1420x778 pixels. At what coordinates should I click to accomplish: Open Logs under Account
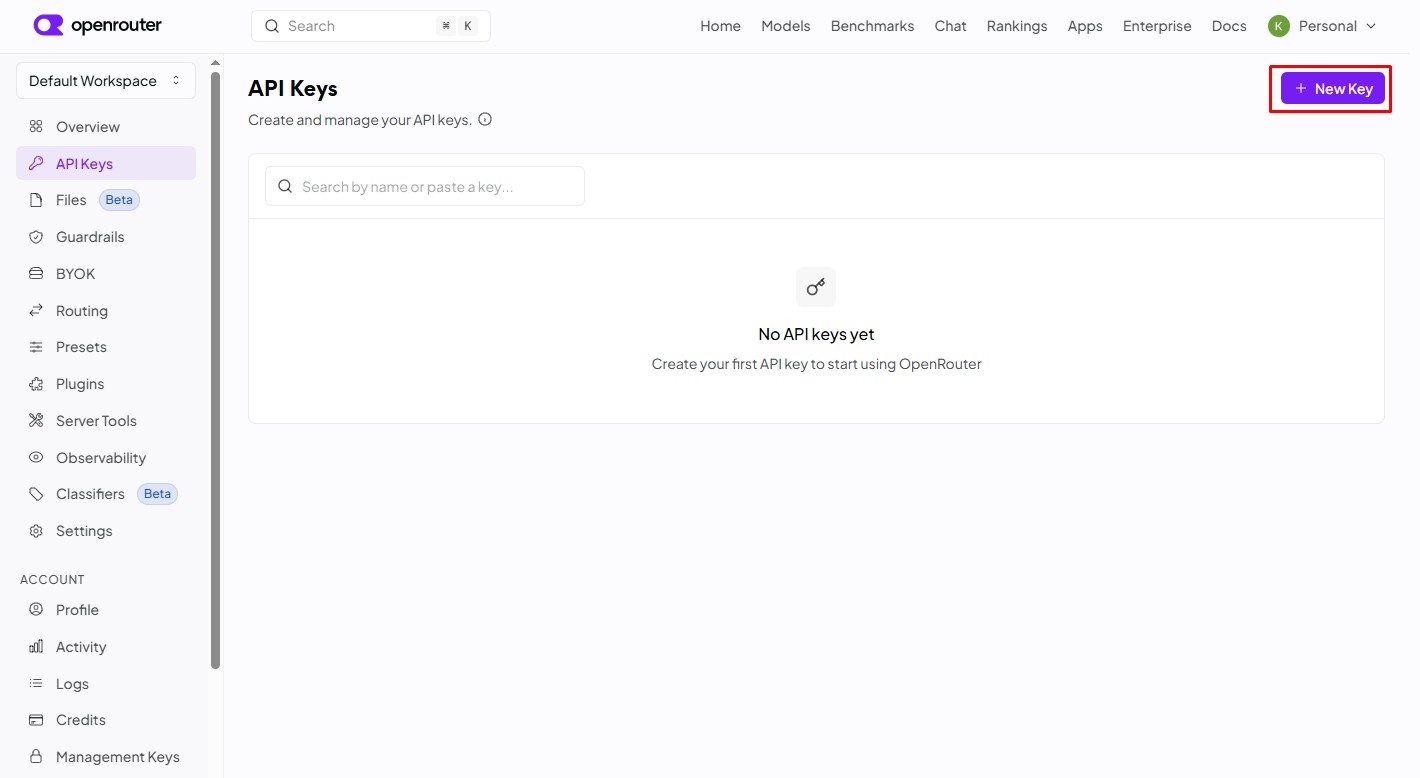[106, 684]
